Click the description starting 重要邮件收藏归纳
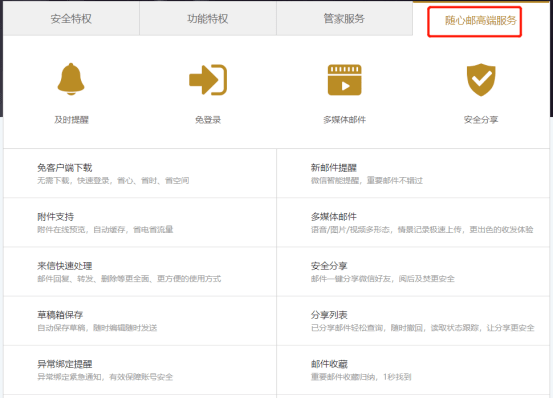This screenshot has height=398, width=554. 361,377
